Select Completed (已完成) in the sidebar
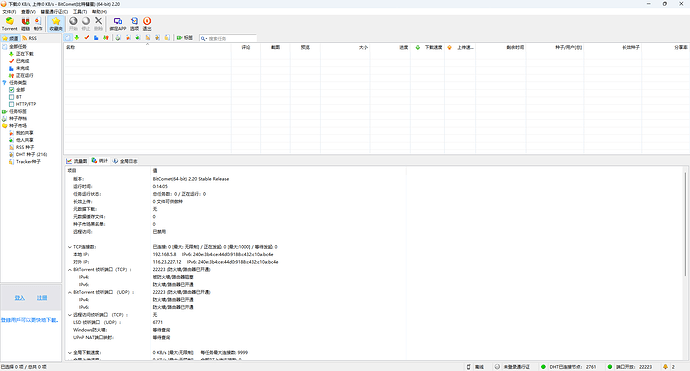The width and height of the screenshot is (690, 371). tap(22, 61)
